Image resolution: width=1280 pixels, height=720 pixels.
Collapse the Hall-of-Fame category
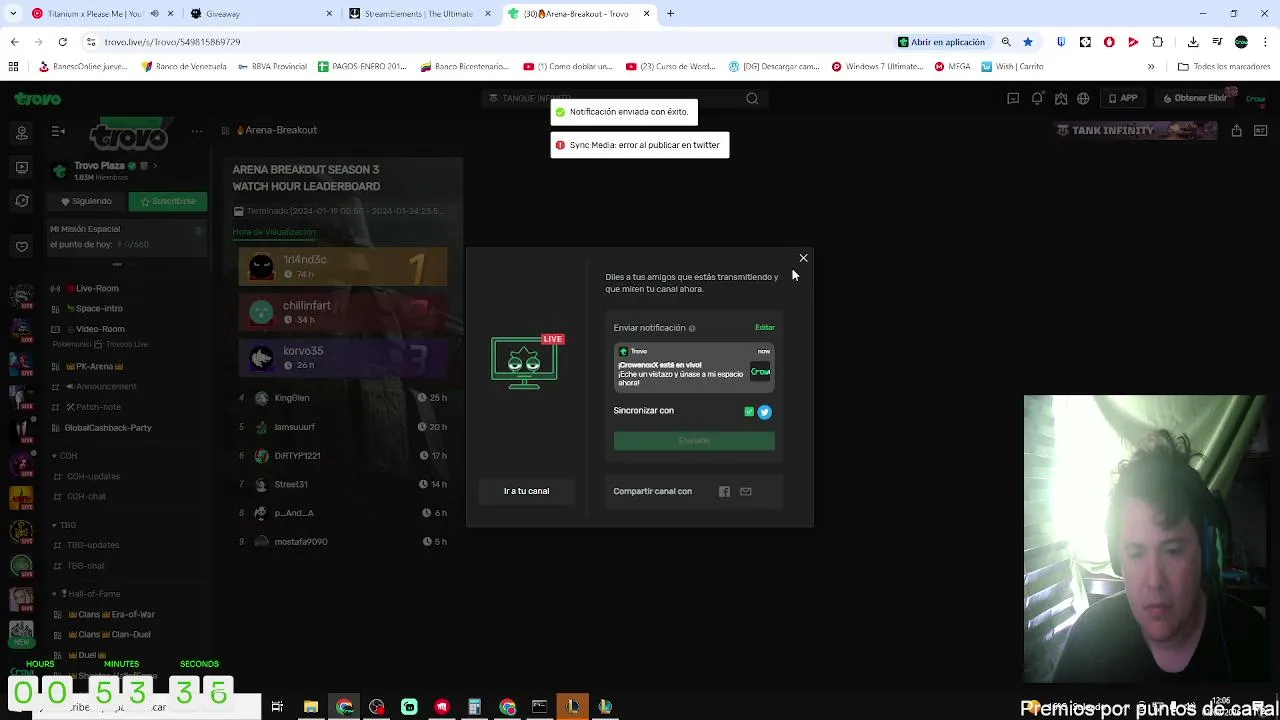coord(86,594)
